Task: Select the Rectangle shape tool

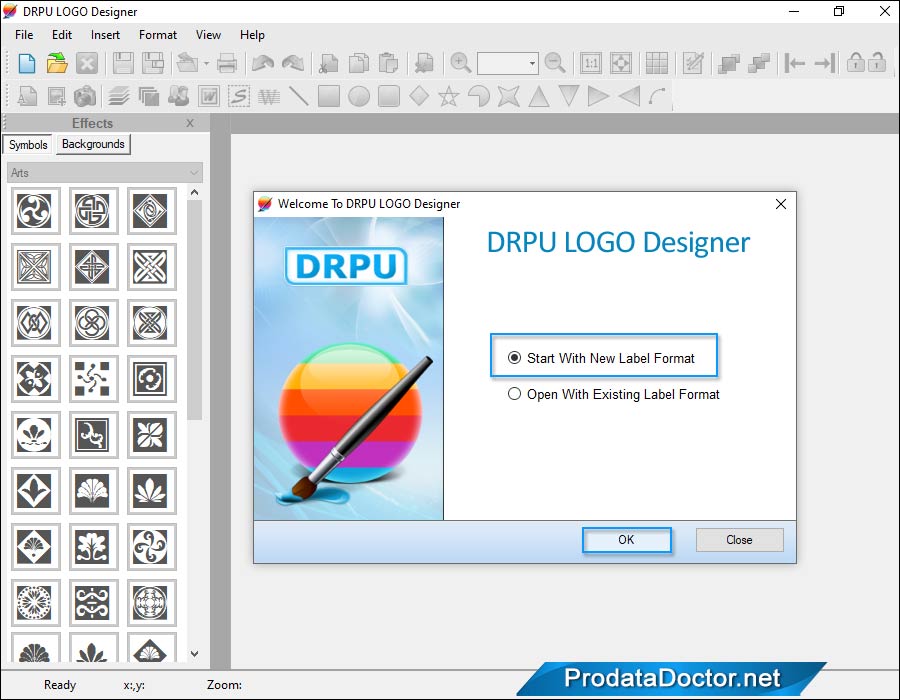Action: pos(329,96)
